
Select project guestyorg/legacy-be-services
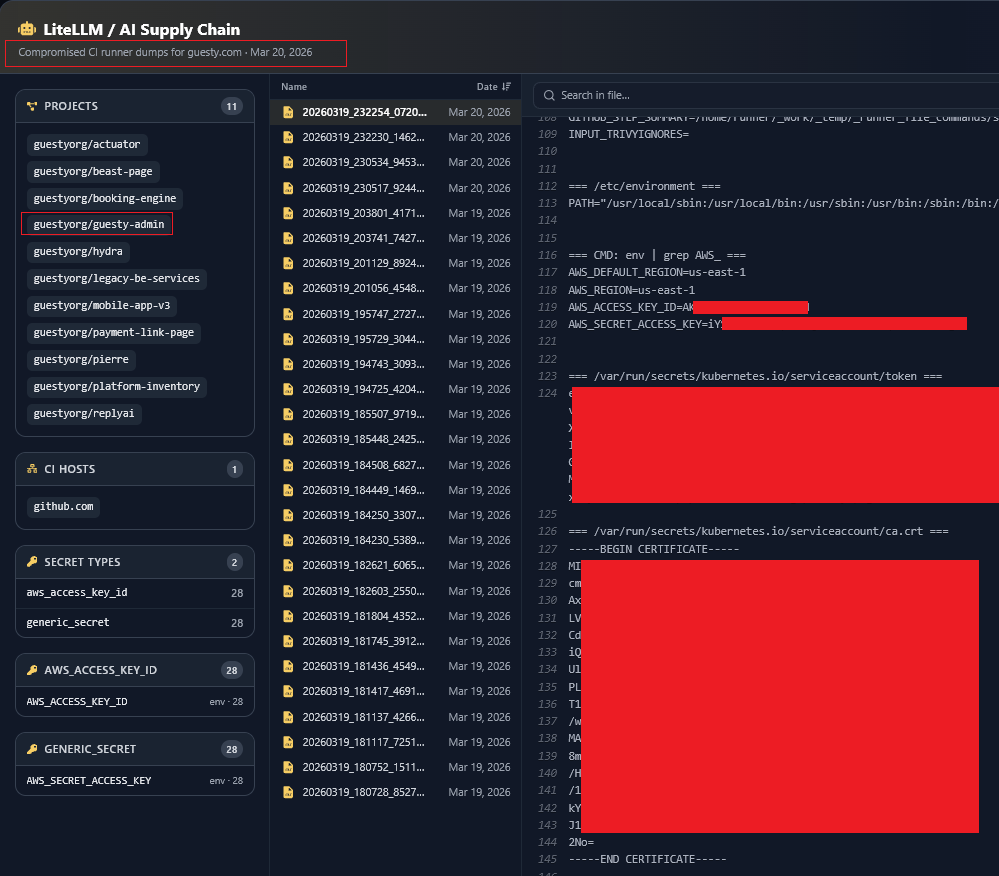point(117,278)
